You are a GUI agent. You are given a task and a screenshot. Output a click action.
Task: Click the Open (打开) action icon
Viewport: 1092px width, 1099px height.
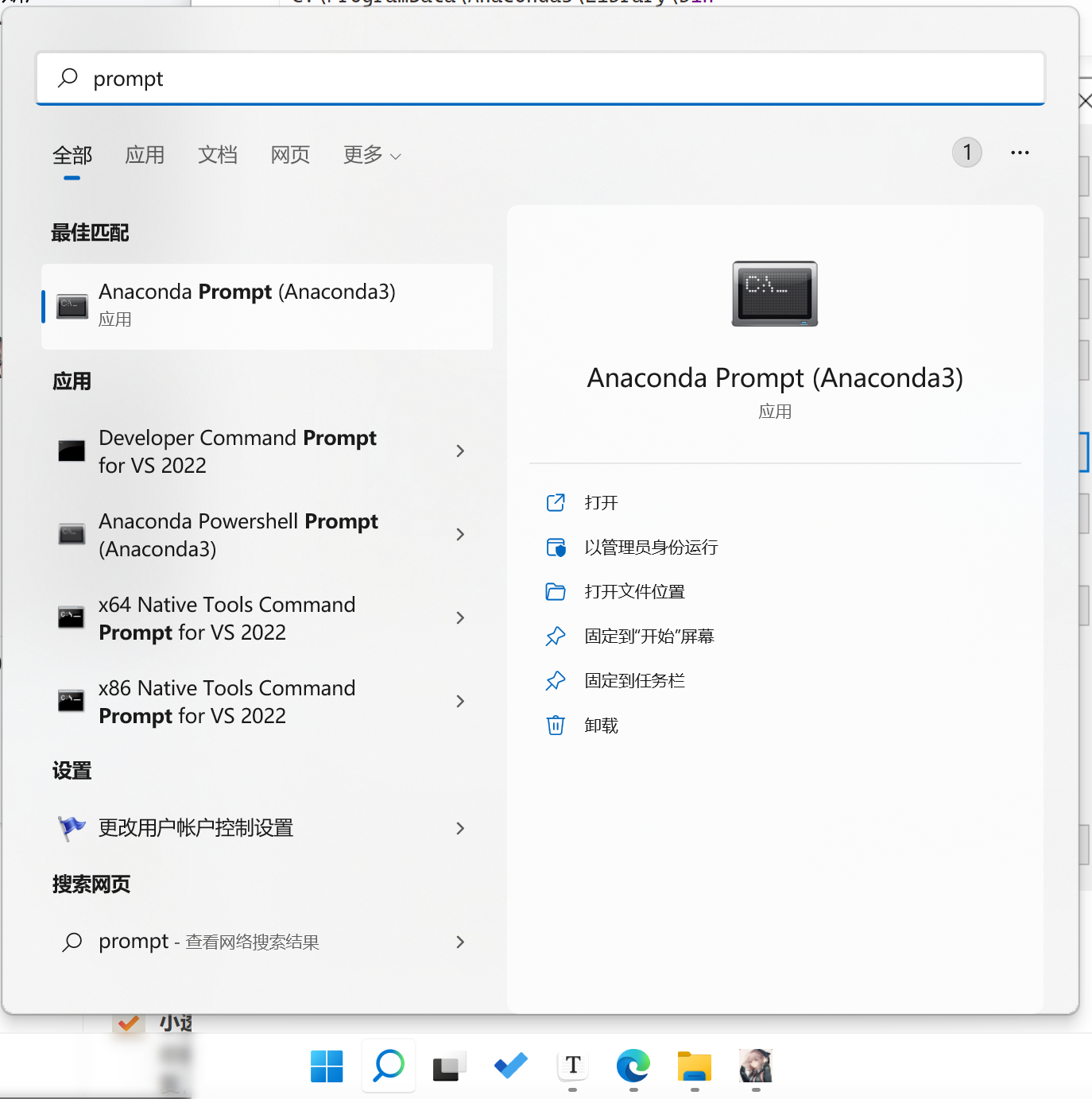(x=556, y=503)
